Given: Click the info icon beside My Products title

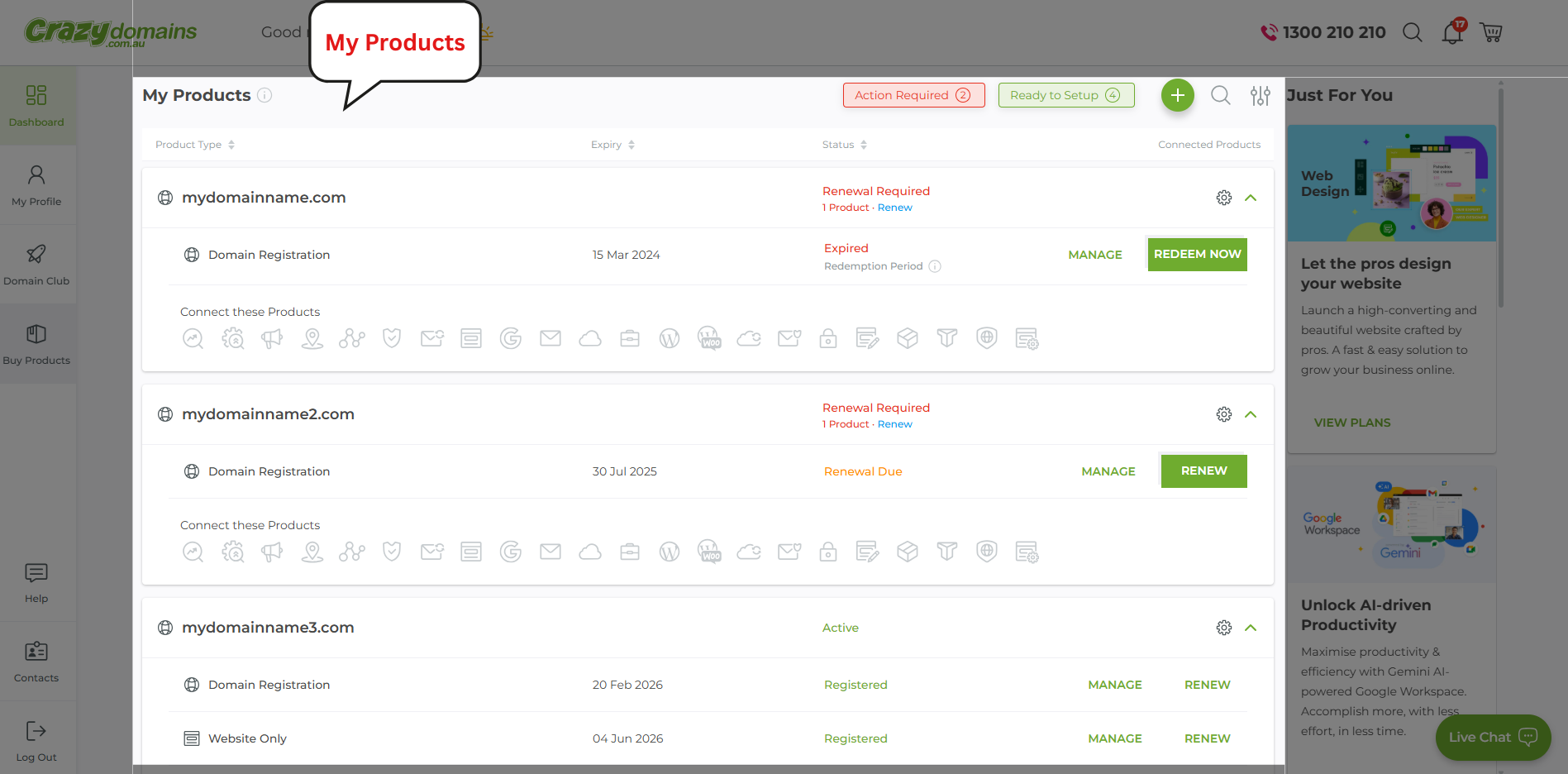Looking at the screenshot, I should (265, 95).
